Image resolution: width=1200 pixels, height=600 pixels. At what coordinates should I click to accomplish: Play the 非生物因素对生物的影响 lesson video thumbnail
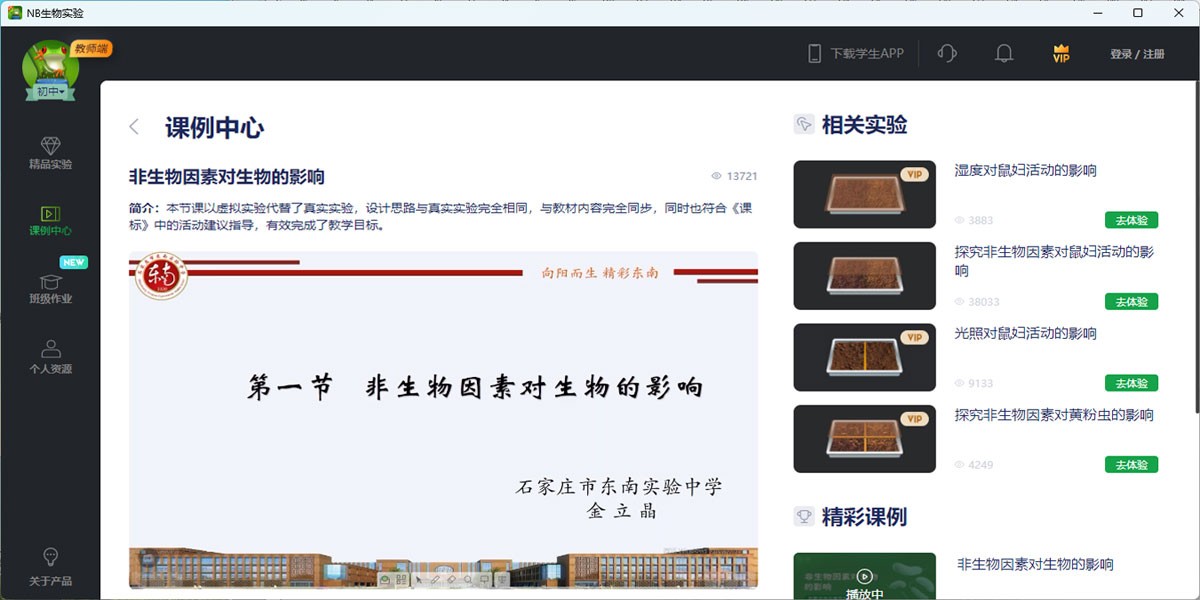(864, 576)
